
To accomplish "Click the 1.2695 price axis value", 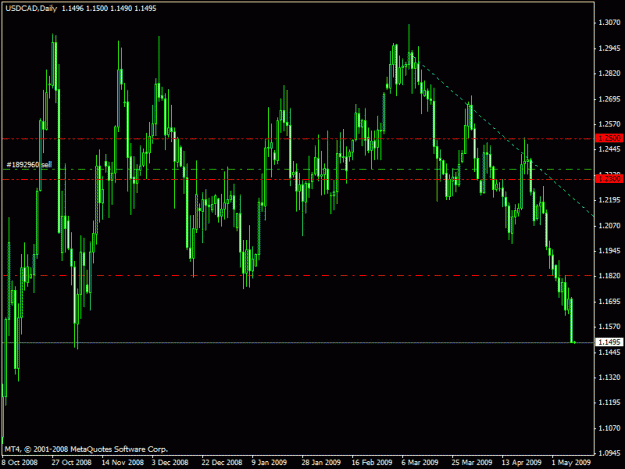I will (x=609, y=99).
